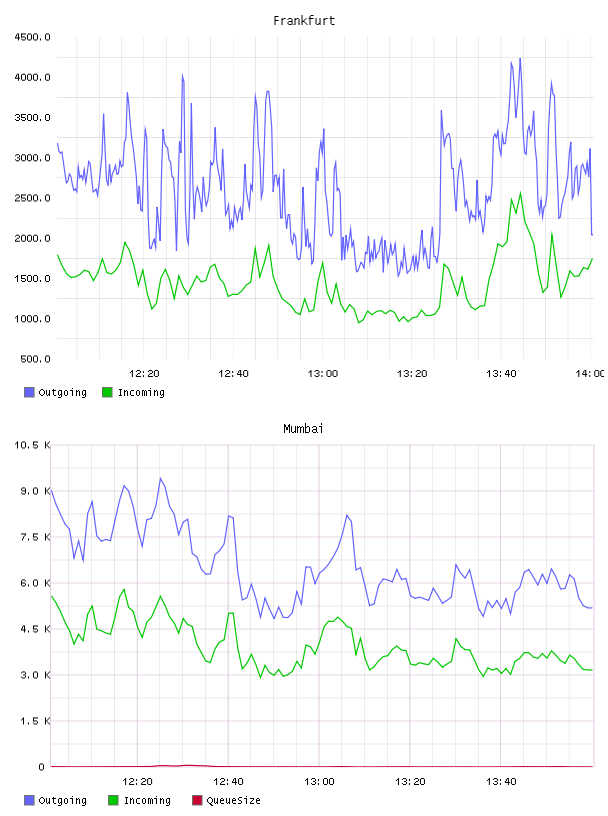Screen dimensions: 608x816
Task: Click the 1.5 K y-axis label on the Mumbai chart
Action: pyautogui.click(x=35, y=721)
